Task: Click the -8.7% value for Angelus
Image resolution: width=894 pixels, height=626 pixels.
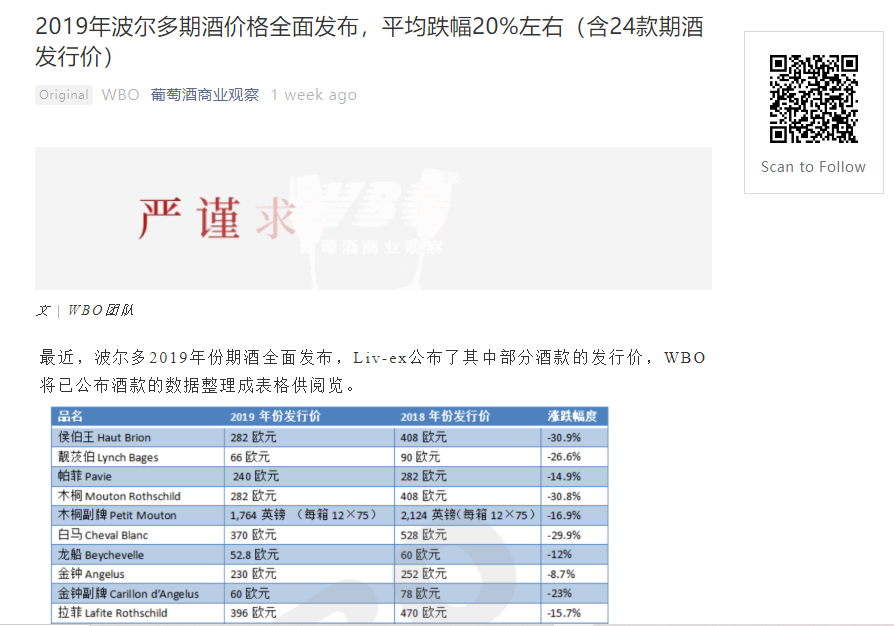Action: [561, 574]
